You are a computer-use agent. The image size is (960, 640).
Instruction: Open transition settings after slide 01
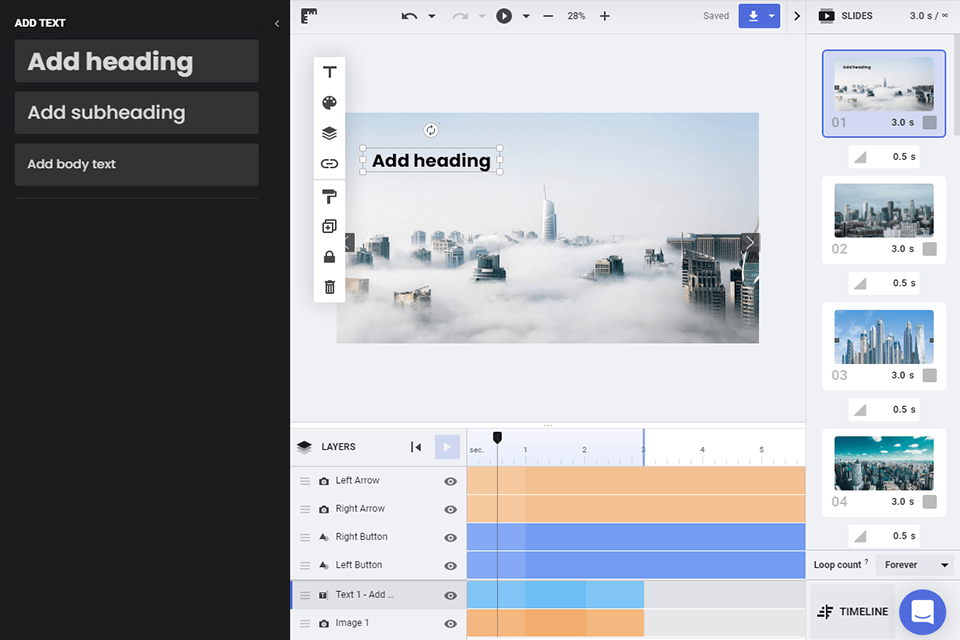click(883, 157)
